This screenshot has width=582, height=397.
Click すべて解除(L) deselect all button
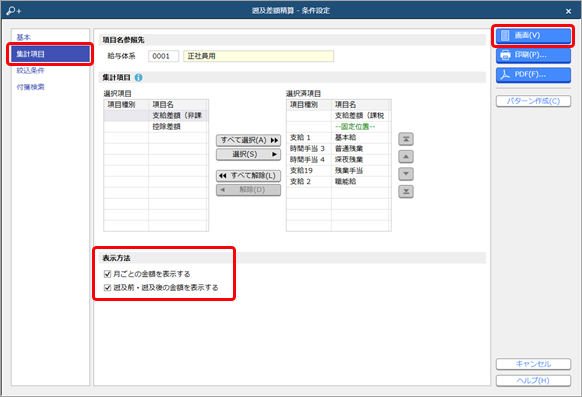248,175
